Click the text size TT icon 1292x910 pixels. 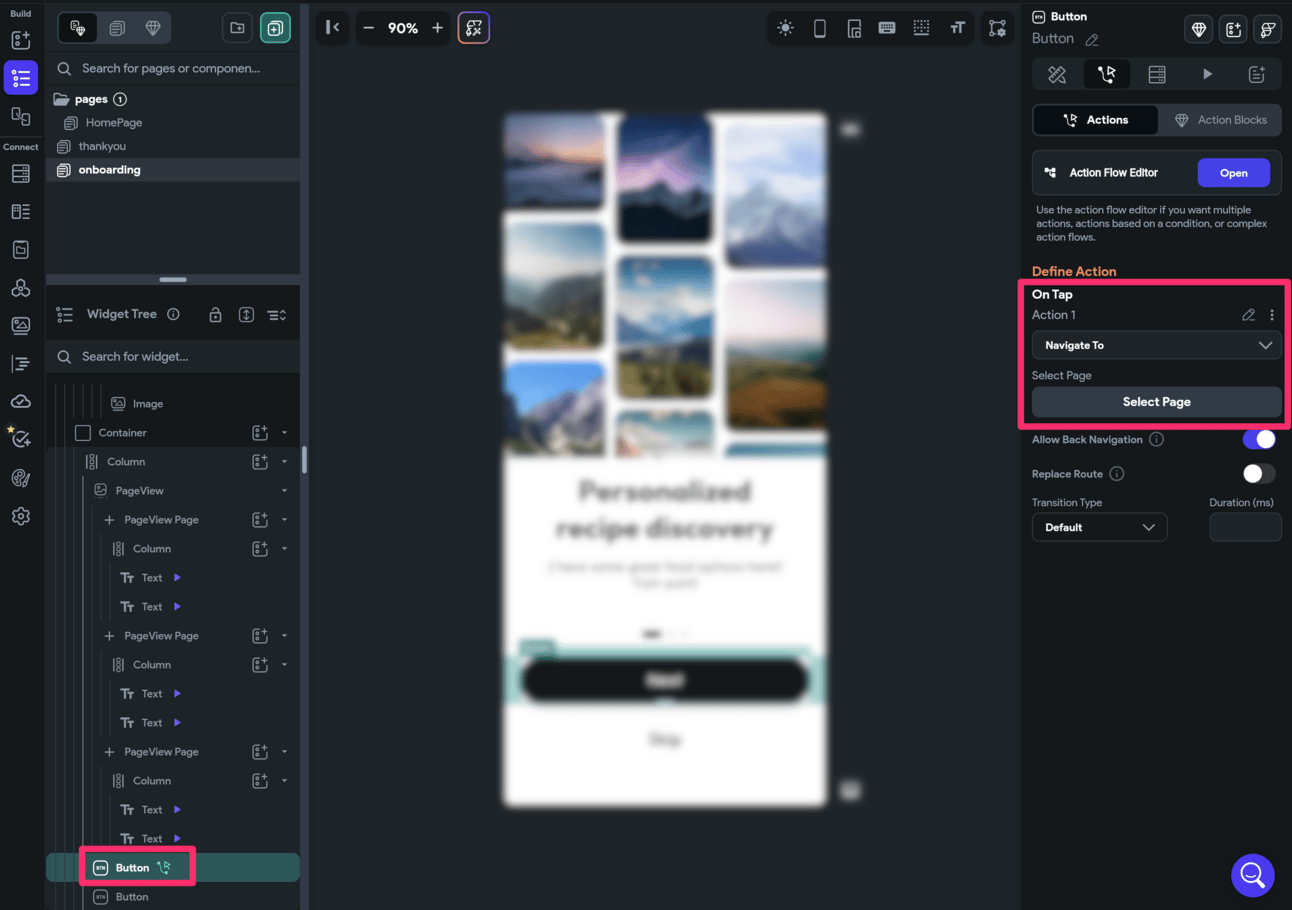958,28
